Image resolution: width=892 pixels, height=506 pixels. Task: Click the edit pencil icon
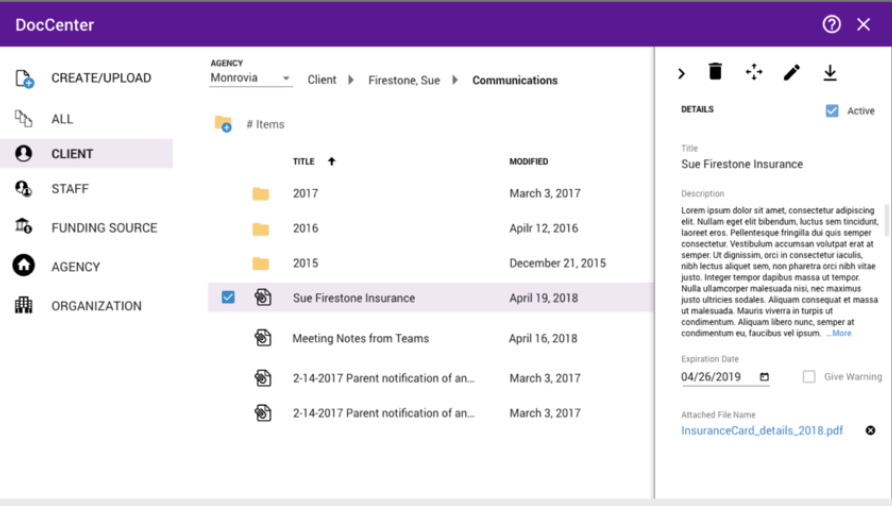792,72
